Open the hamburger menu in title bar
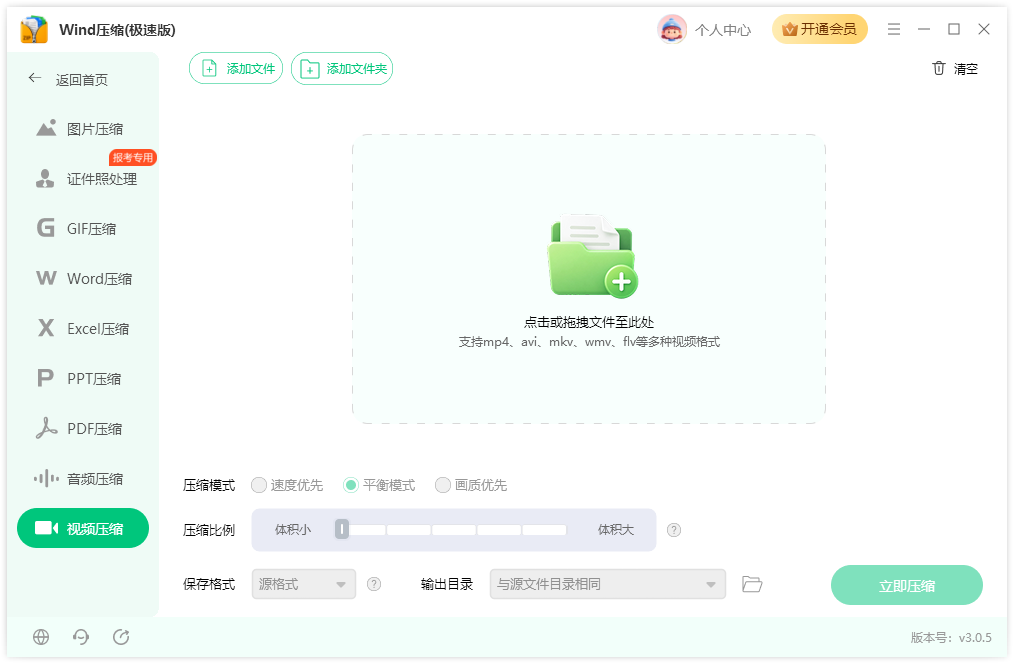Viewport: 1014px width, 664px height. point(894,29)
